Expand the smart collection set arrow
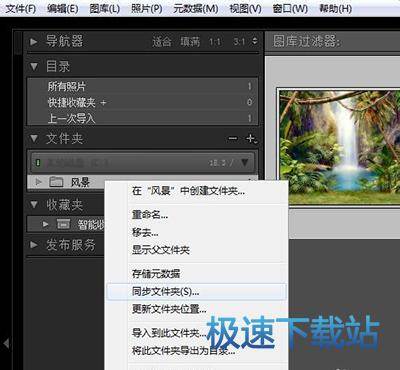400x370 pixels. [x=46, y=224]
